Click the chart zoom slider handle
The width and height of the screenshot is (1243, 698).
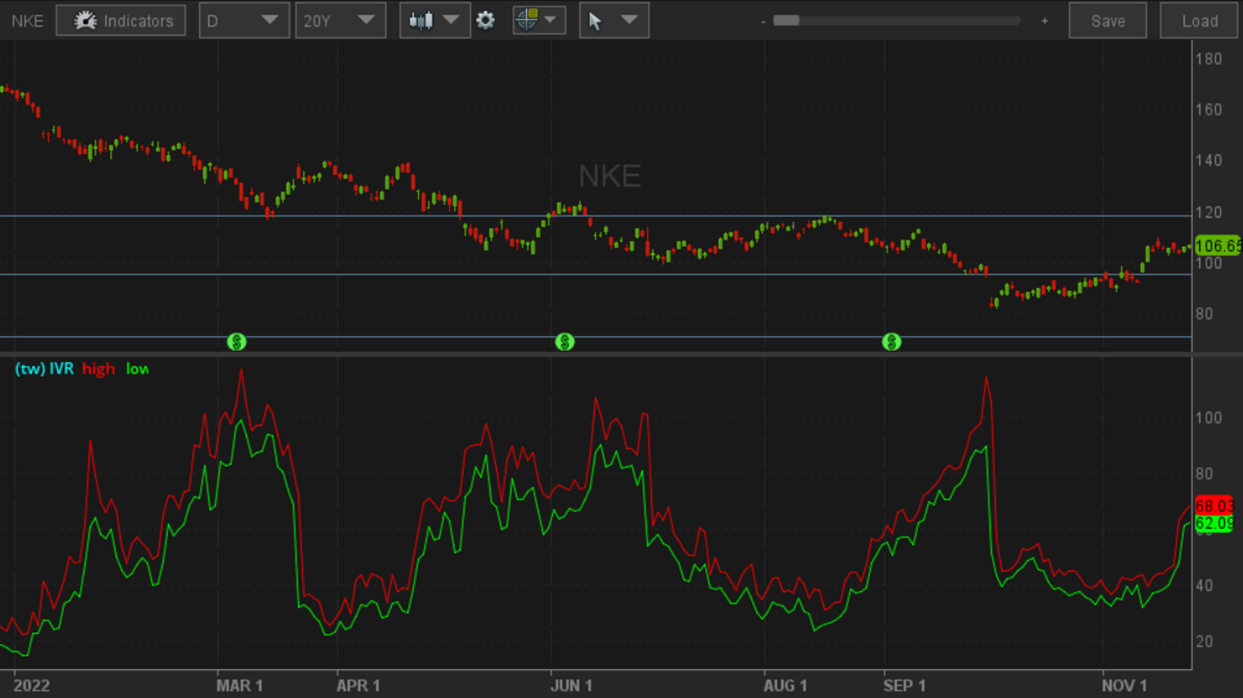(x=787, y=20)
